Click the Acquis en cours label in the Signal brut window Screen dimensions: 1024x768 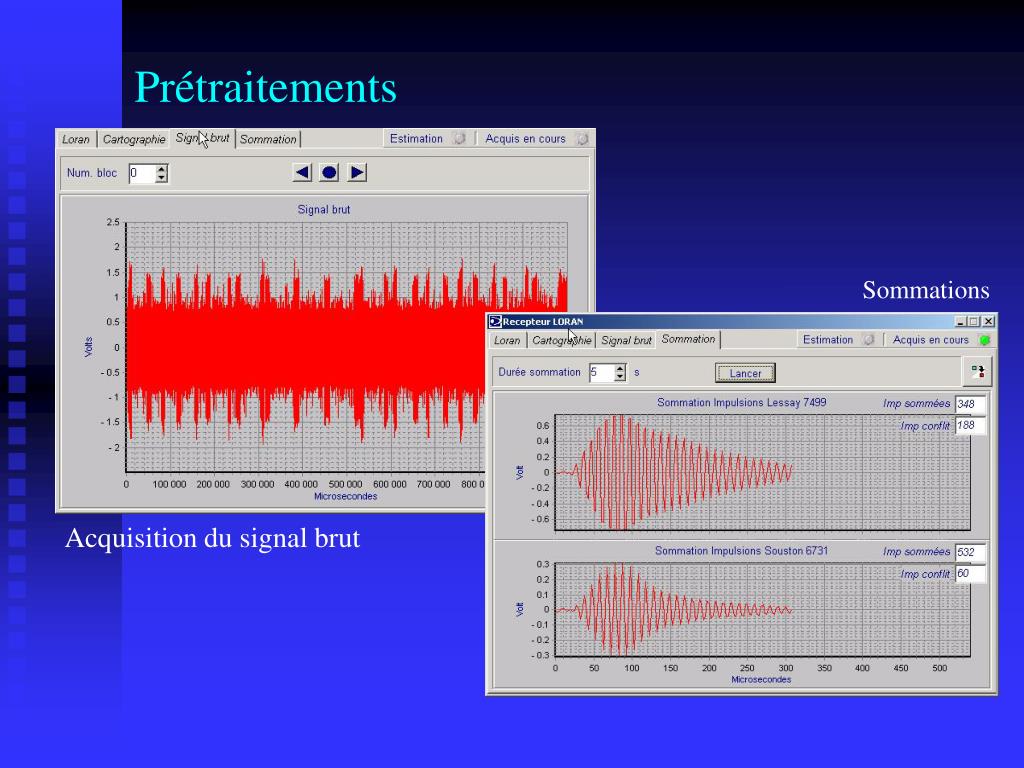525,138
